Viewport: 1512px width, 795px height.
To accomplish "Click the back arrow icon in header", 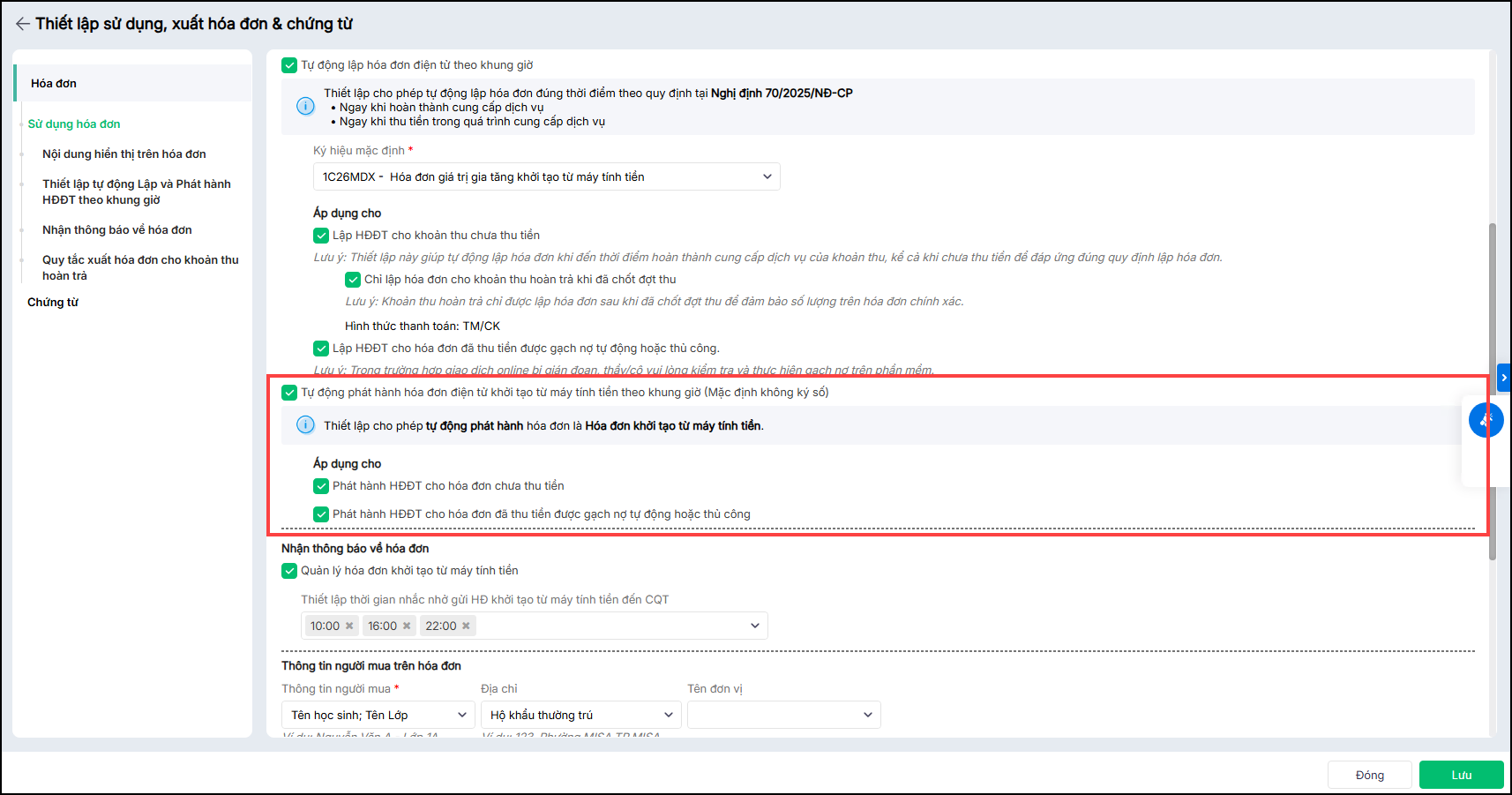I will tap(22, 24).
